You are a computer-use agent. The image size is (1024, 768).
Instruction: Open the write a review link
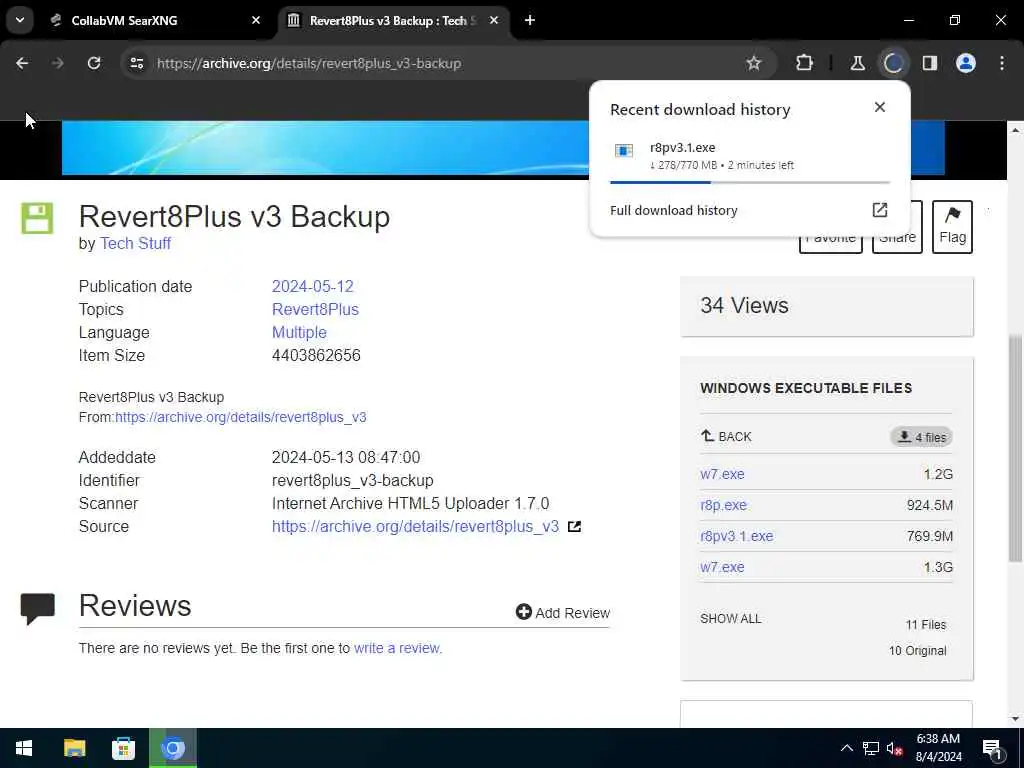pyautogui.click(x=398, y=648)
